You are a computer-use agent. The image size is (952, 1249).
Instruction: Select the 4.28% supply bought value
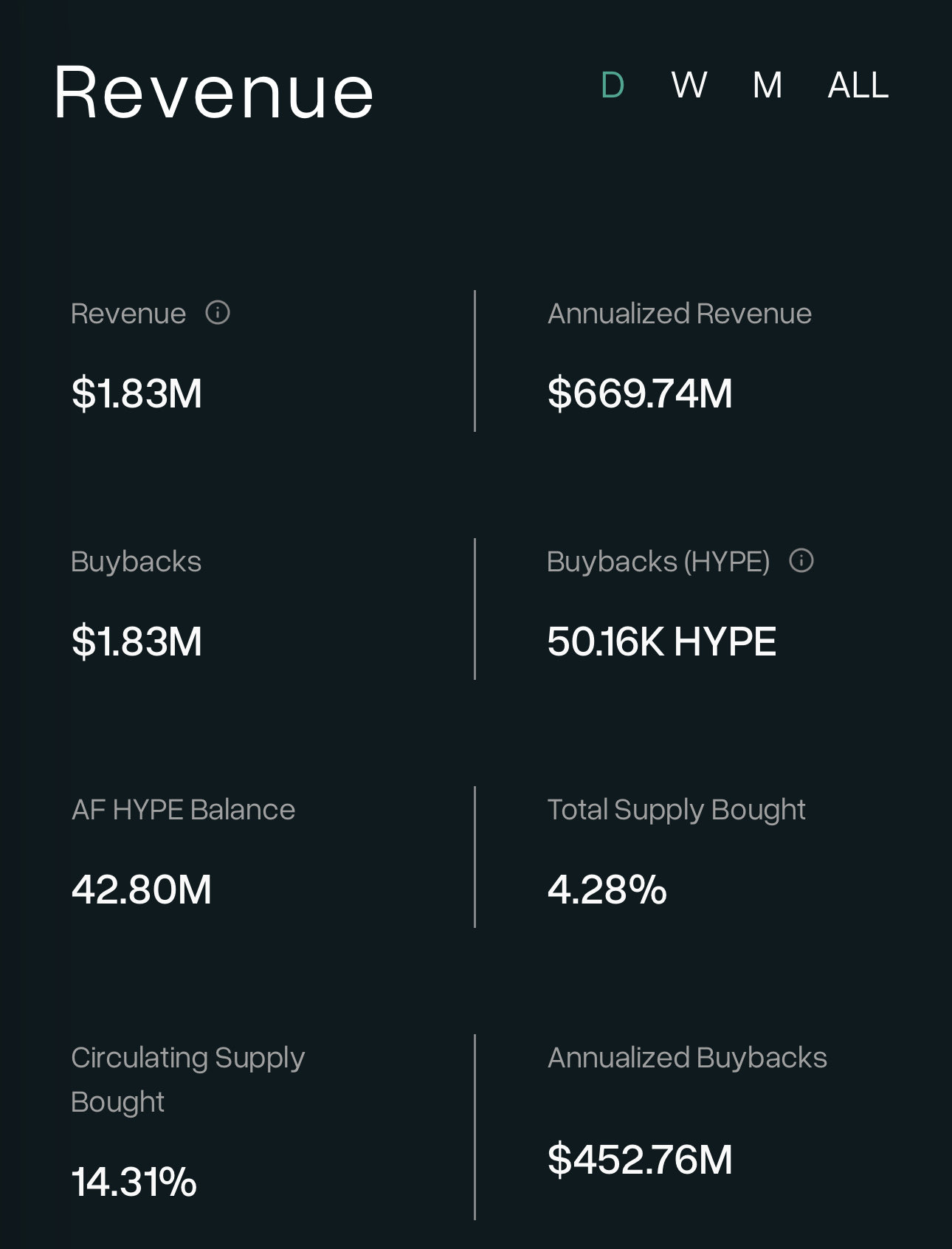tap(607, 889)
